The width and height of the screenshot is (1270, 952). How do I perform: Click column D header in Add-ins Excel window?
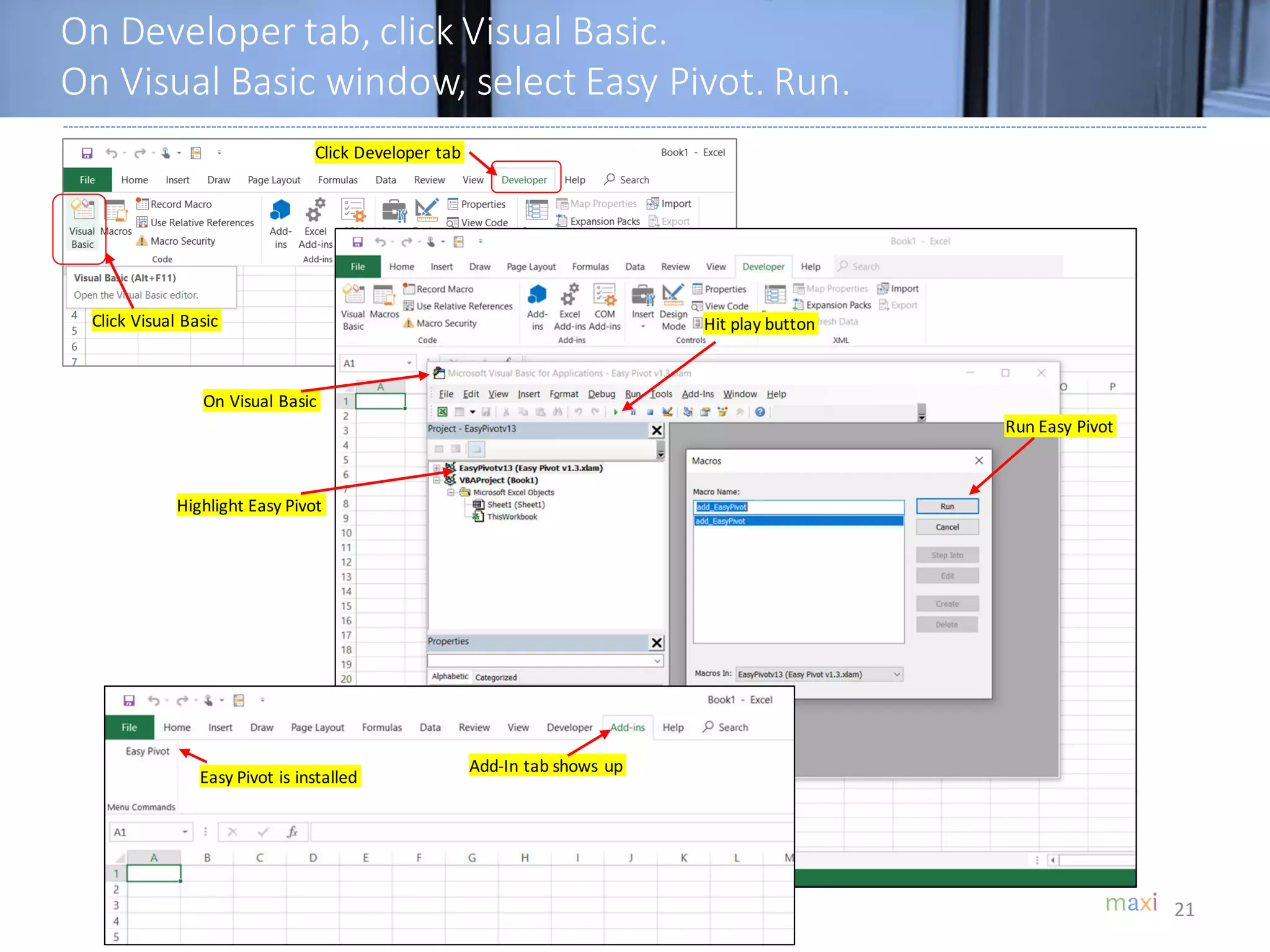313,858
